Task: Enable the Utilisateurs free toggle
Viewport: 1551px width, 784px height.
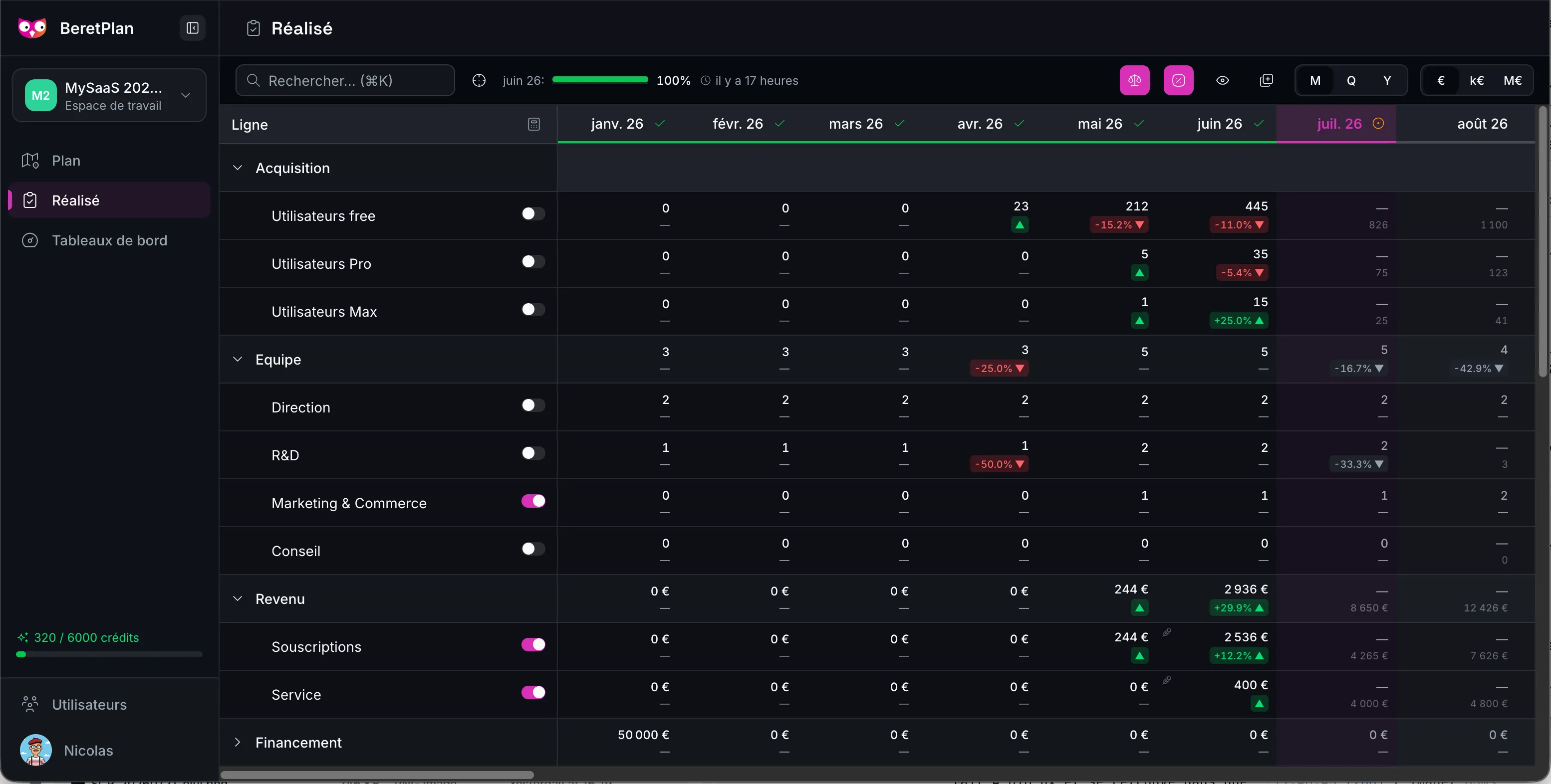Action: 533,213
